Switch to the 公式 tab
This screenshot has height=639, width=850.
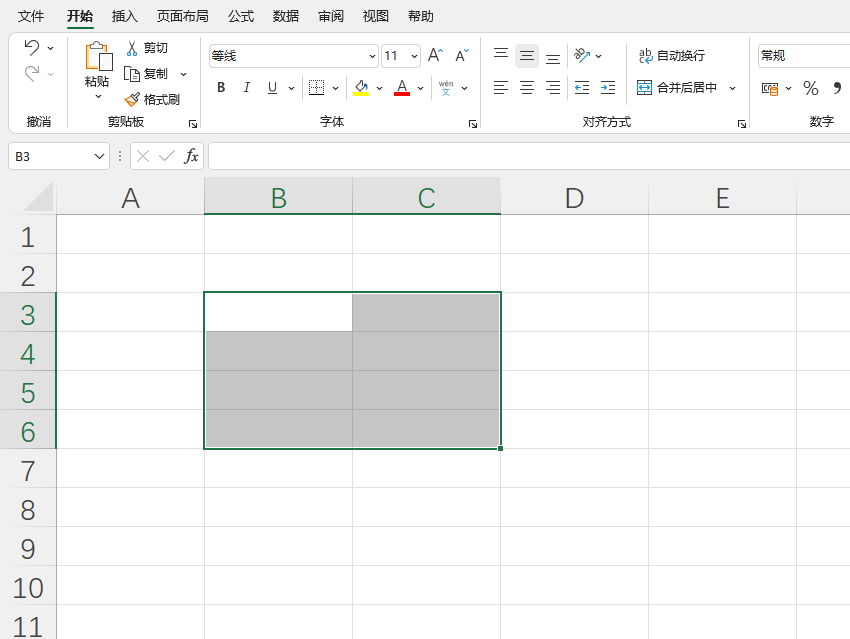(241, 16)
